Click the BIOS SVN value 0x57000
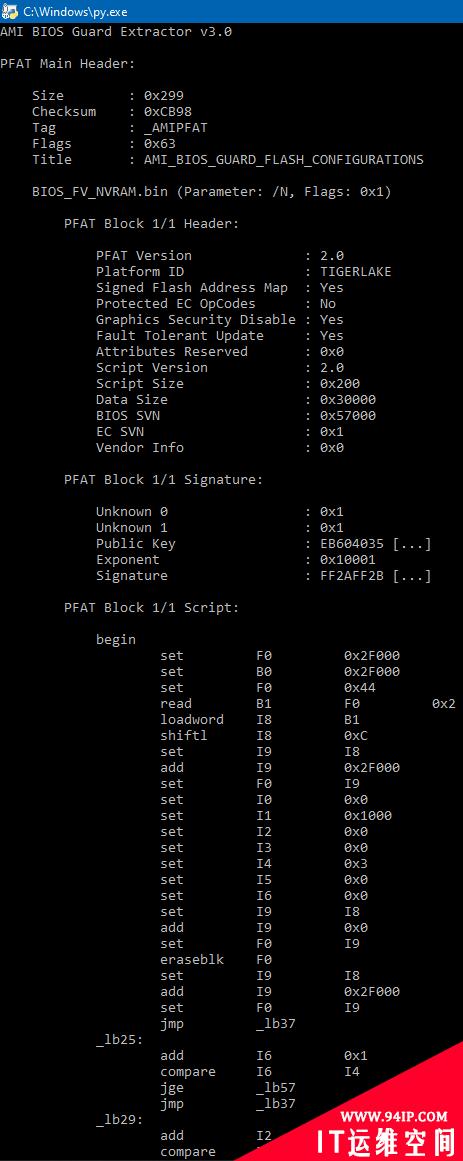Screen dimensions: 463x1161 tap(348, 415)
